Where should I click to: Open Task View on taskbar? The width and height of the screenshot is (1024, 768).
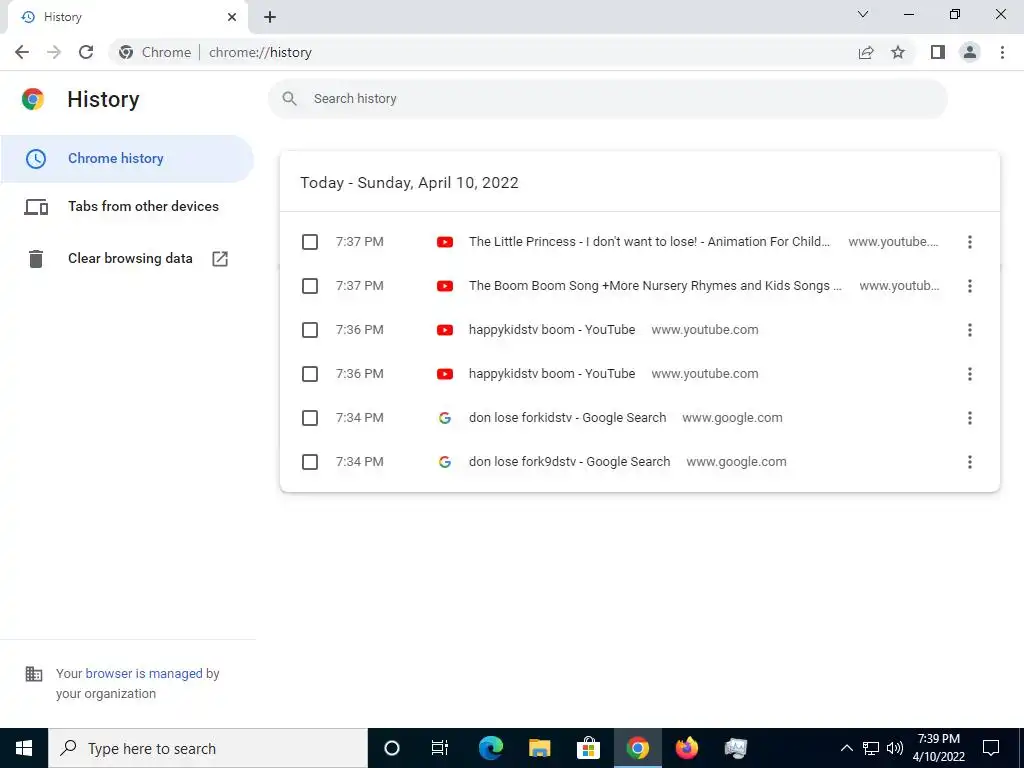440,748
